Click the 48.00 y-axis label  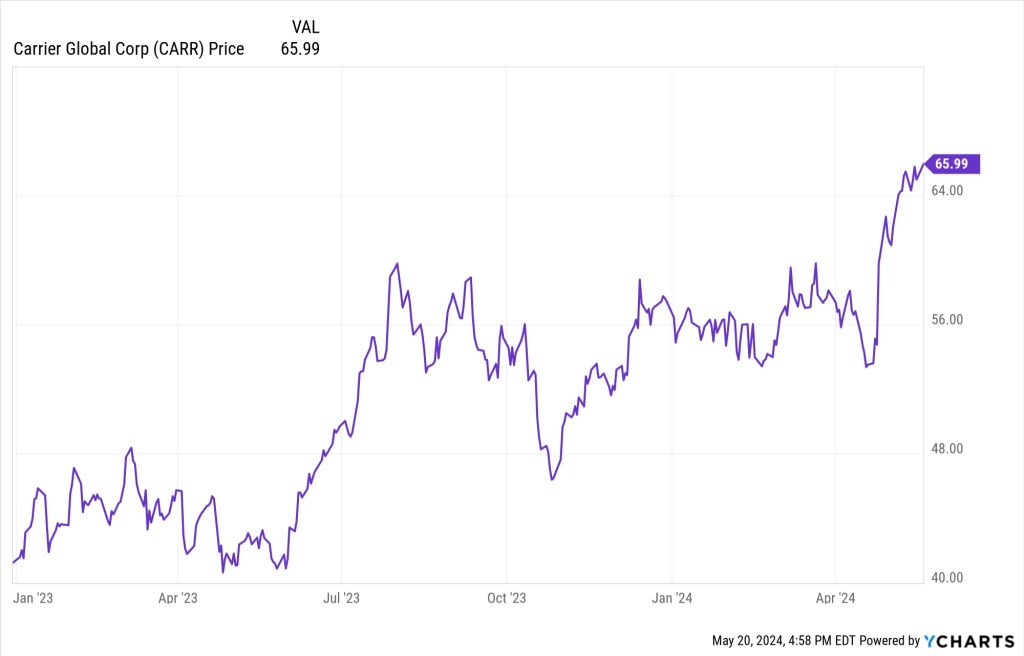tap(948, 449)
